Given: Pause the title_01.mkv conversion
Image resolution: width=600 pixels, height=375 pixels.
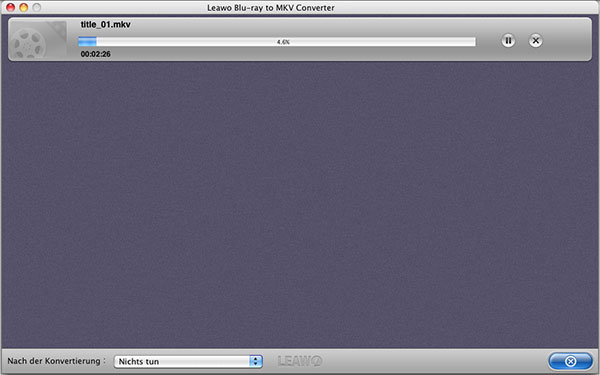Looking at the screenshot, I should 508,41.
